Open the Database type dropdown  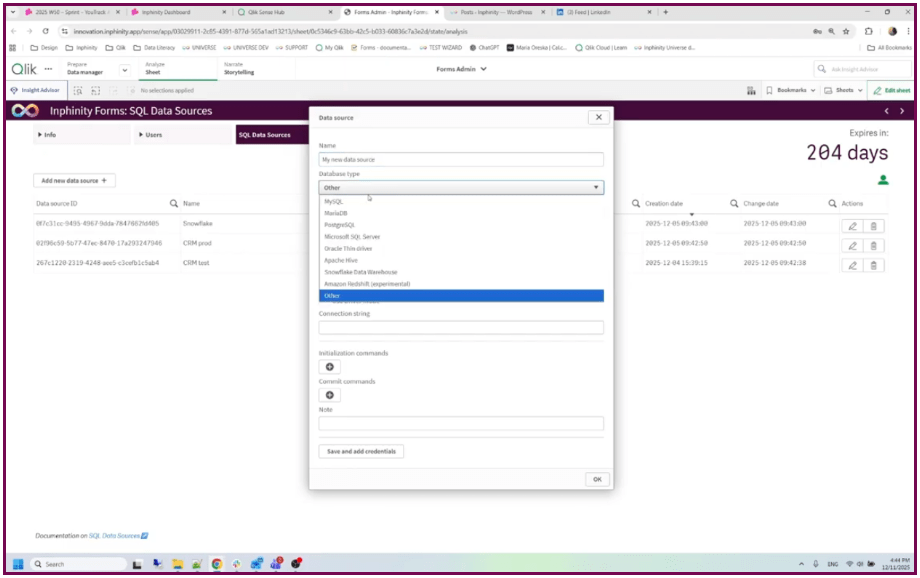pos(461,187)
